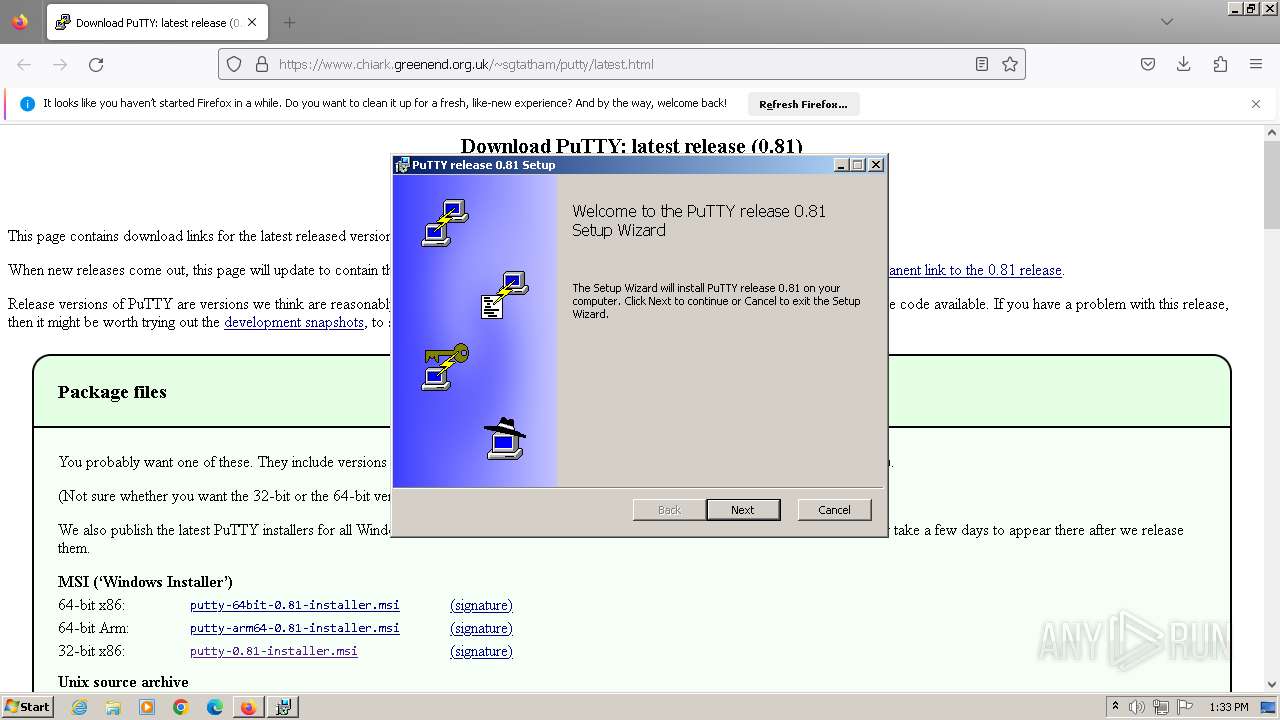Open the Firefox extensions panel
Screen dimensions: 1280x720
tap(1220, 64)
